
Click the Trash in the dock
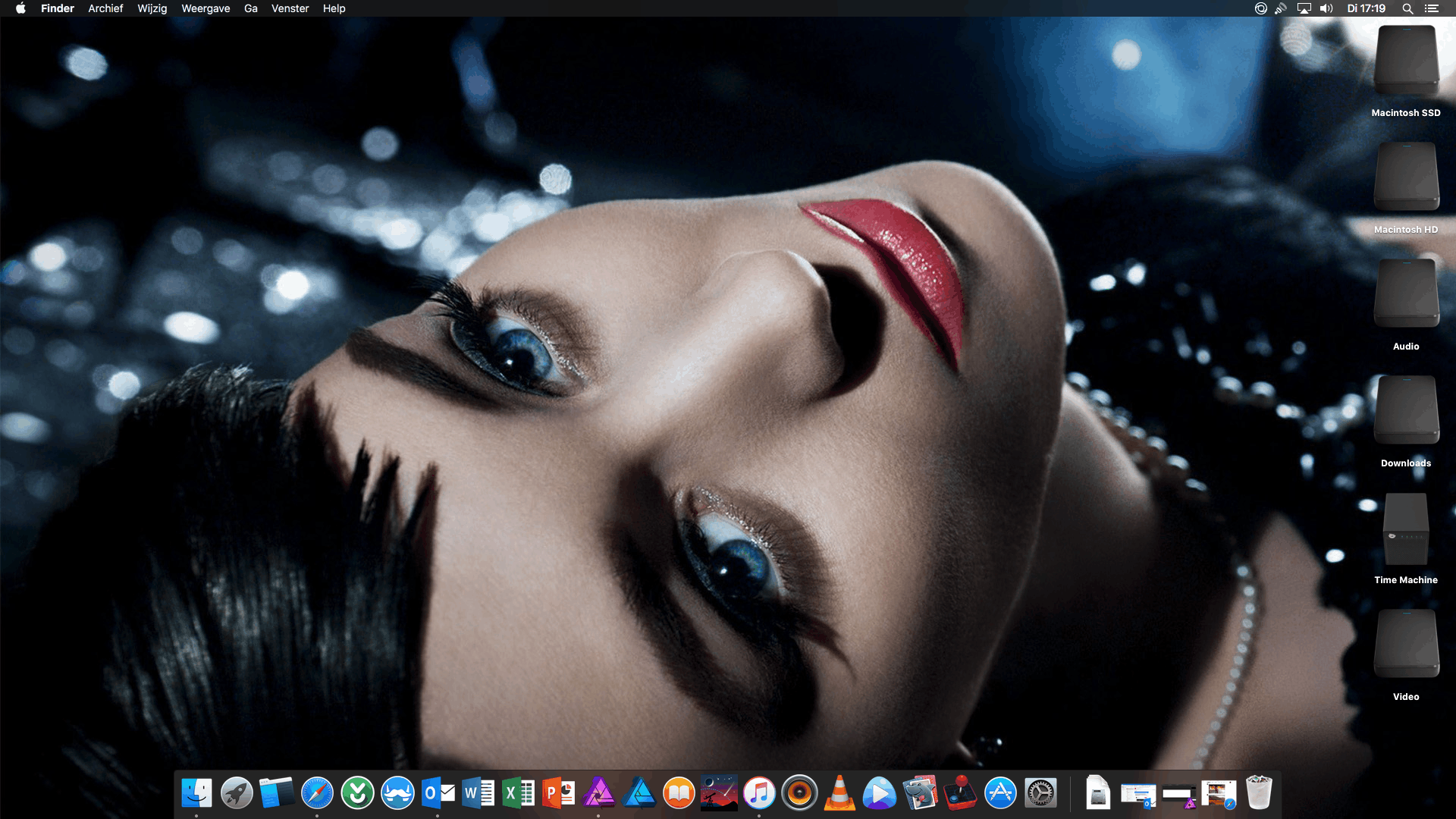1258,794
